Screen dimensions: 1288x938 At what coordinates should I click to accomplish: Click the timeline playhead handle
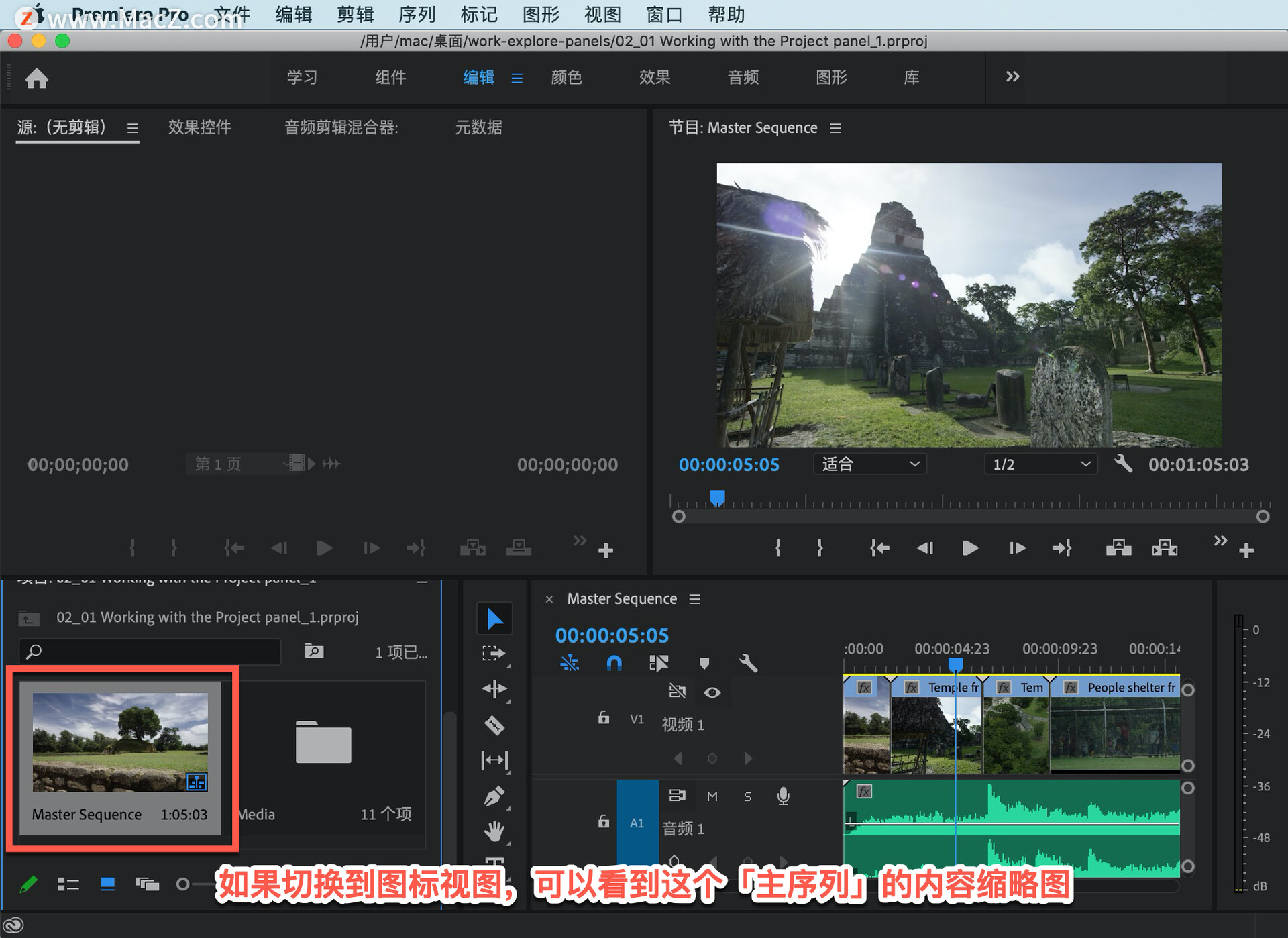tap(955, 664)
